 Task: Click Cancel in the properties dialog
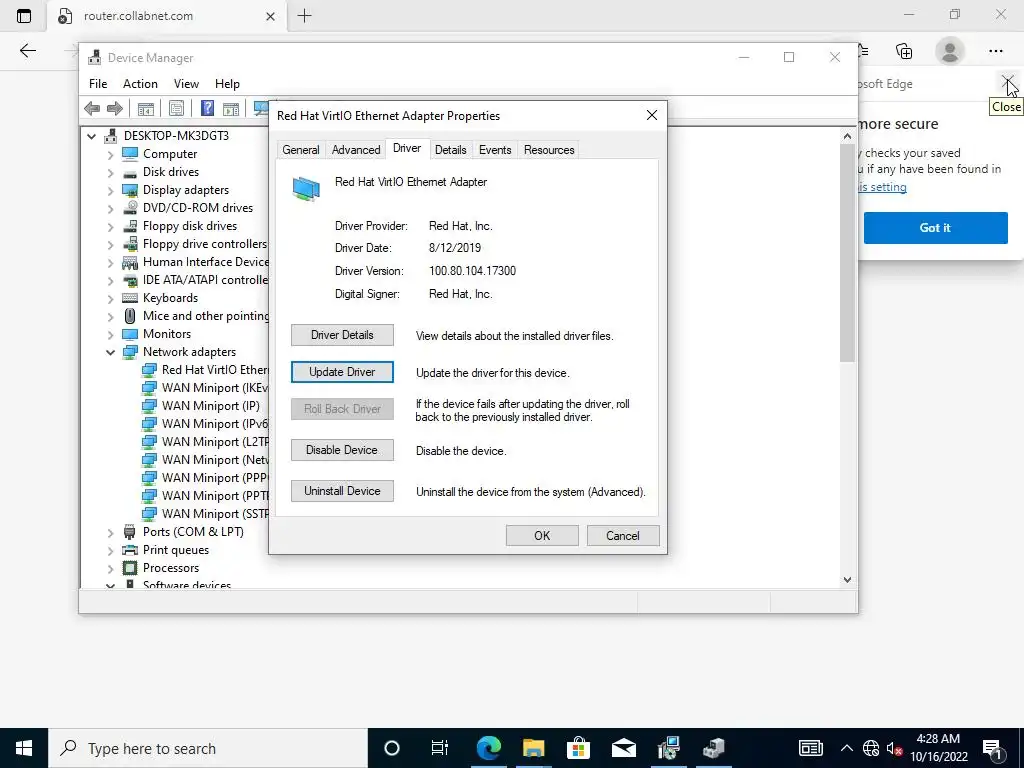623,536
